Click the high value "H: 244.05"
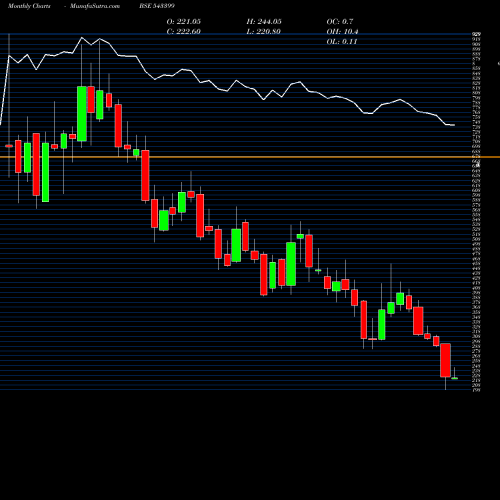This screenshot has width=500, height=500. 264,22
